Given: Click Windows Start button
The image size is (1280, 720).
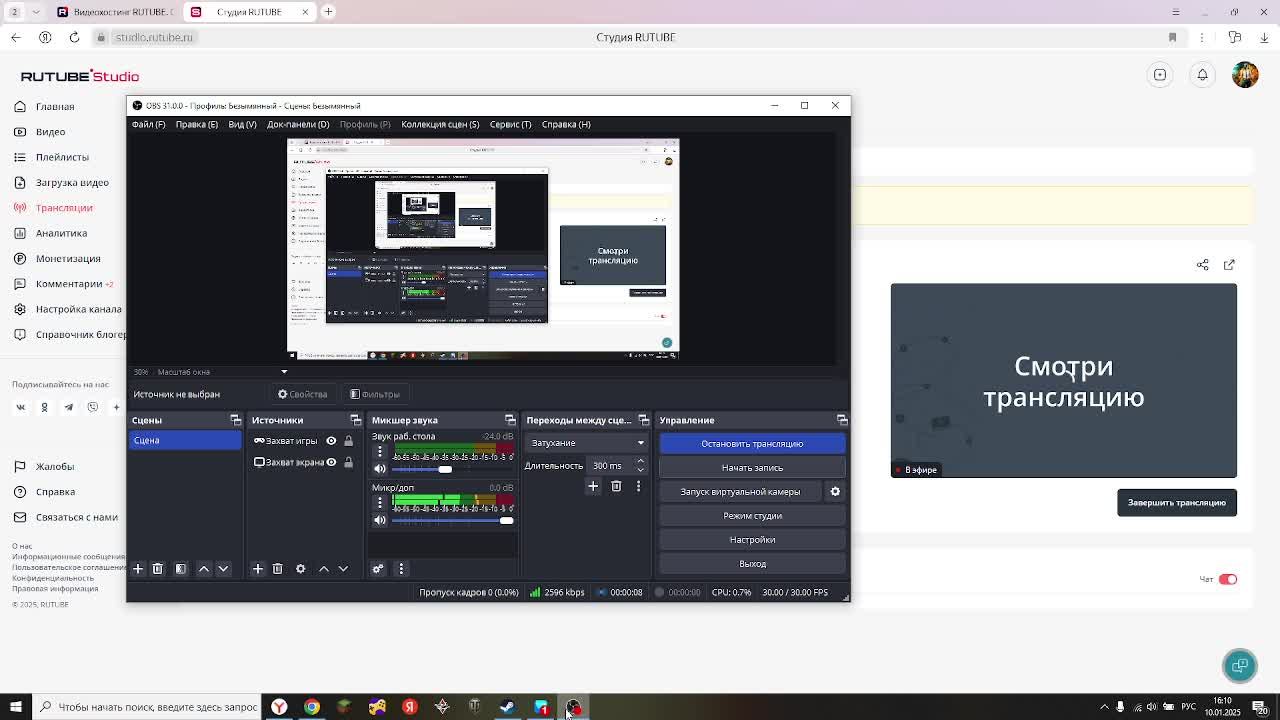Looking at the screenshot, I should 15,707.
